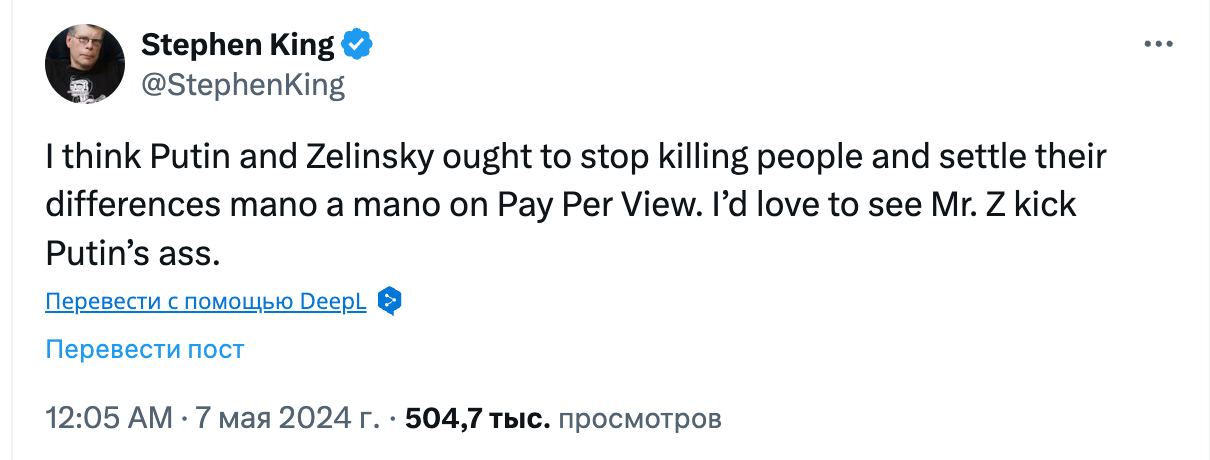Screen dimensions: 1210x460
Task: Open Stephen King's profile picture
Action: (85, 64)
